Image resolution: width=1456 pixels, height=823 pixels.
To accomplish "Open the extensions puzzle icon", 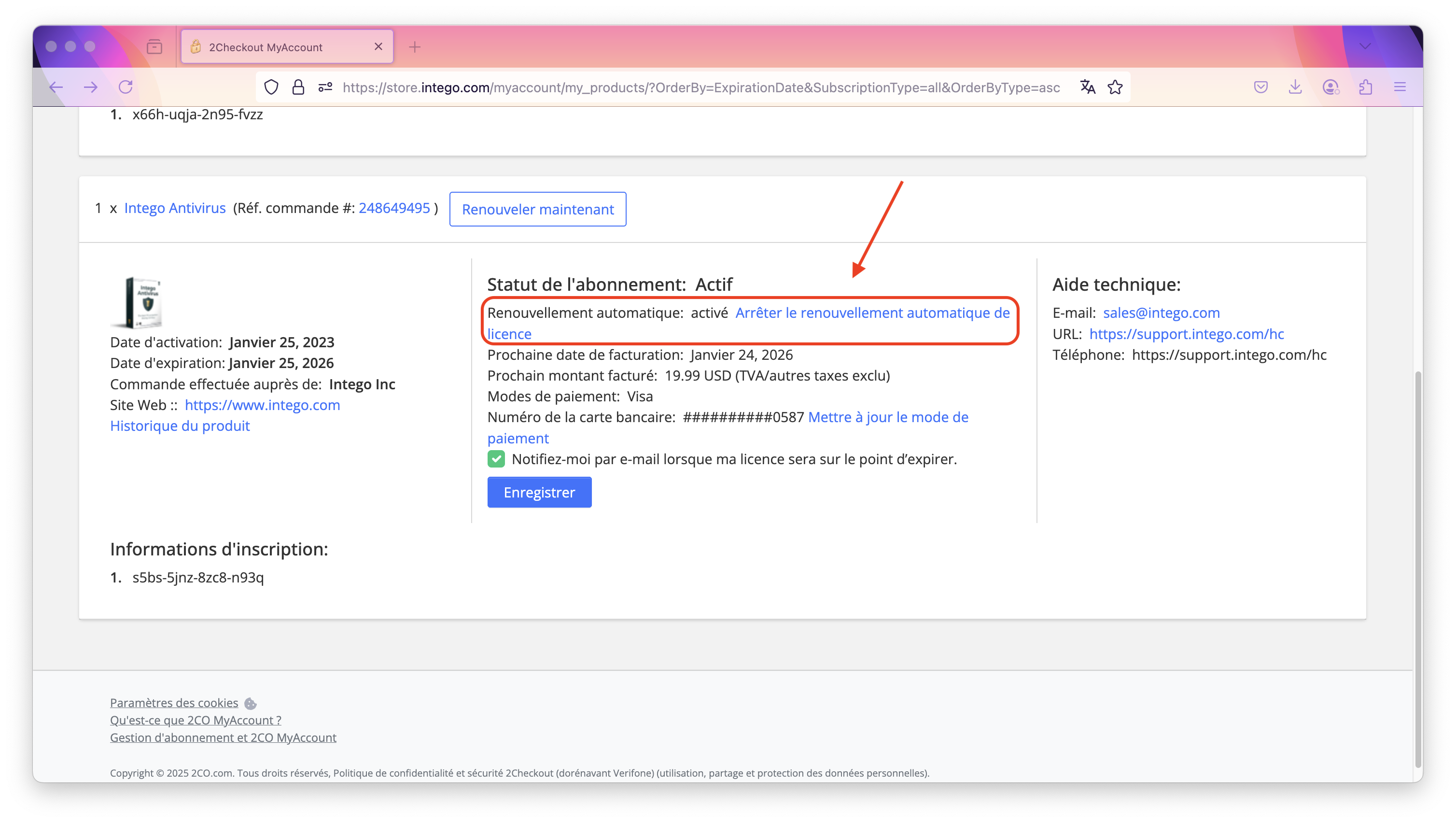I will pos(1366,87).
